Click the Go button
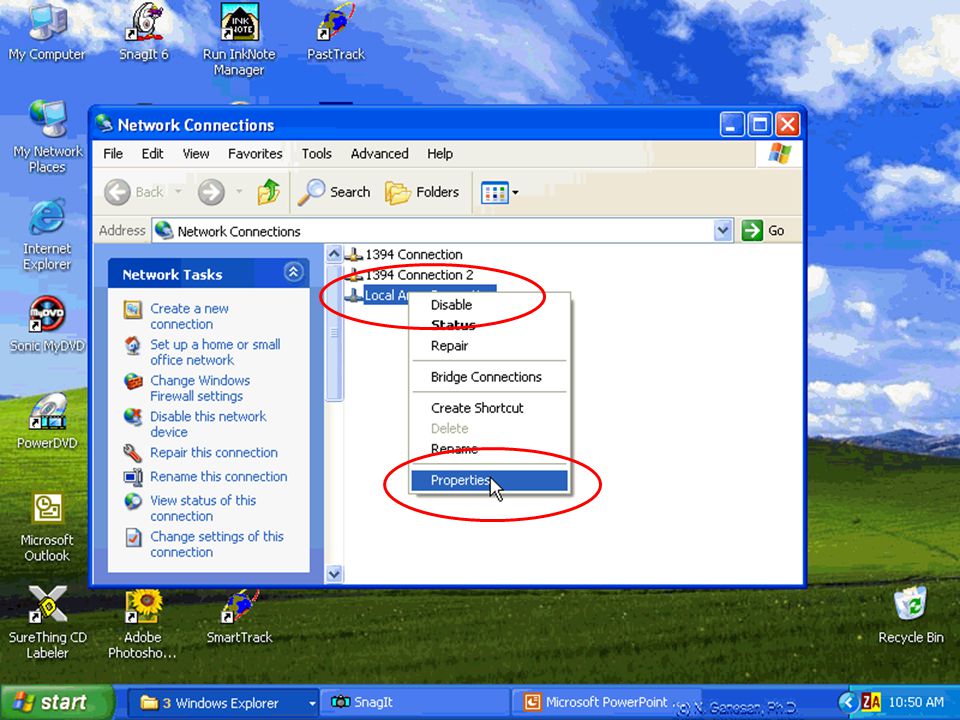 coord(763,231)
